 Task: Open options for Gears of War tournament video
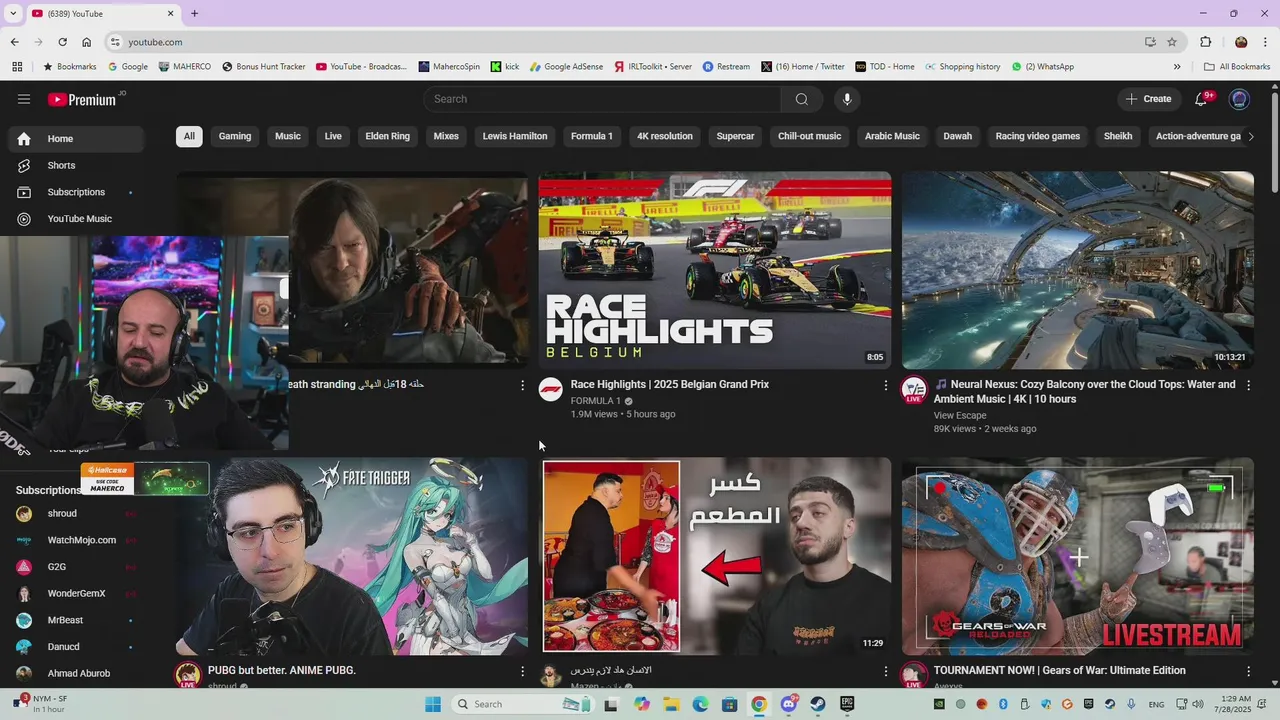coord(1248,671)
